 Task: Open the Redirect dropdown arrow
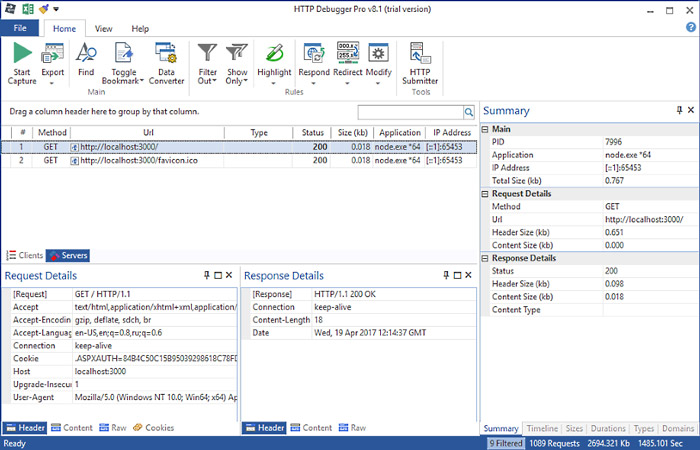pyautogui.click(x=347, y=83)
